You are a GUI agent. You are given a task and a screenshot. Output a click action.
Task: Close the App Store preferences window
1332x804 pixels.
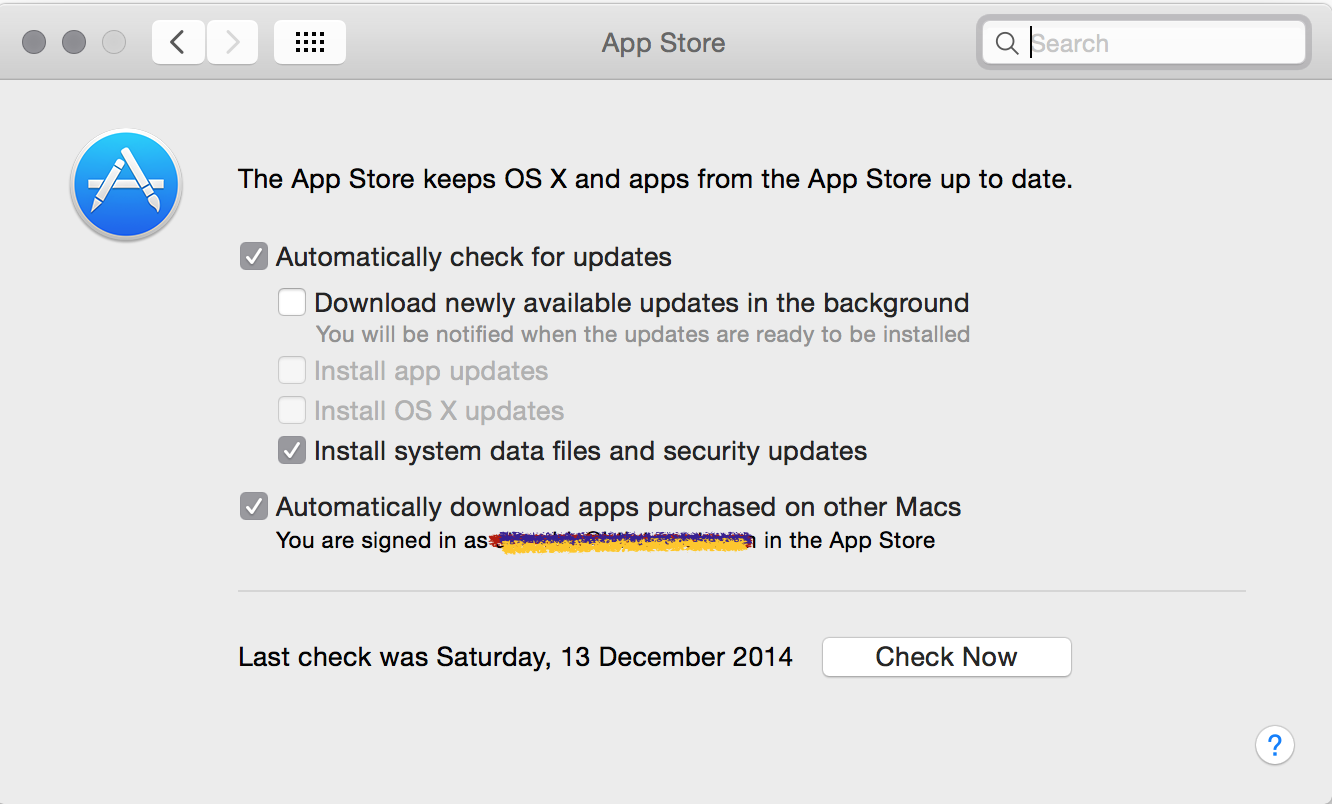pos(34,42)
